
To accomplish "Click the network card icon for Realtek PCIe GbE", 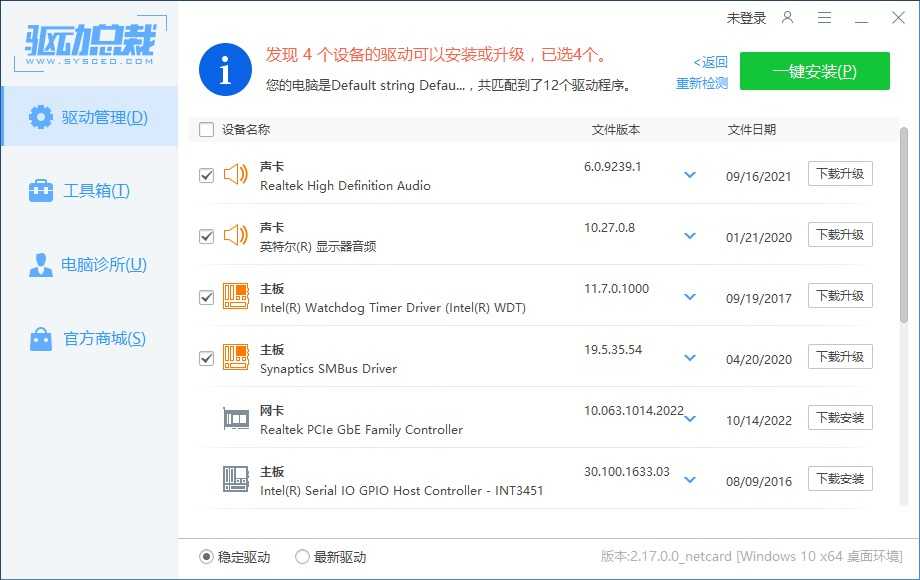I will [236, 418].
